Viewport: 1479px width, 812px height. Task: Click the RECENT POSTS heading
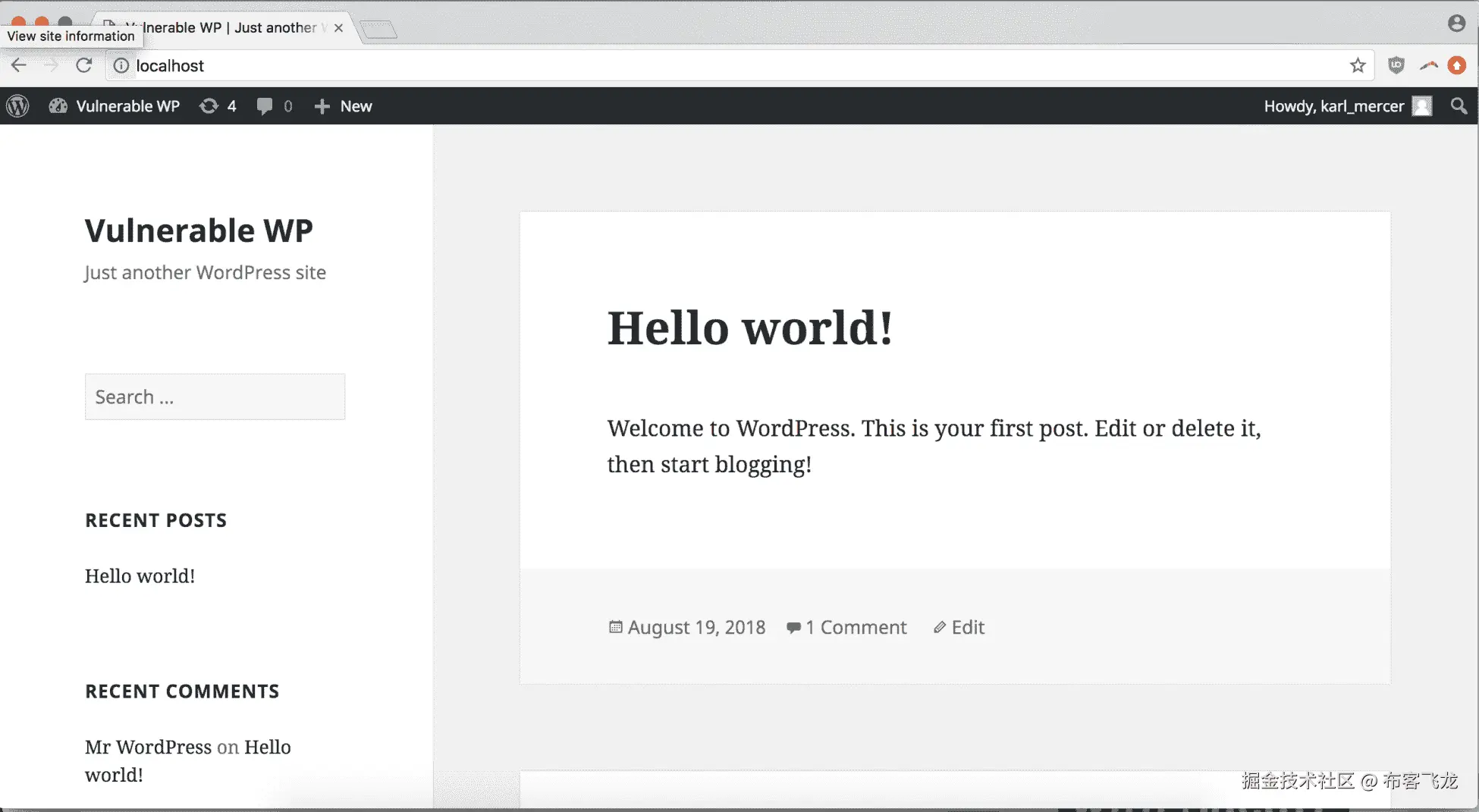click(x=155, y=520)
